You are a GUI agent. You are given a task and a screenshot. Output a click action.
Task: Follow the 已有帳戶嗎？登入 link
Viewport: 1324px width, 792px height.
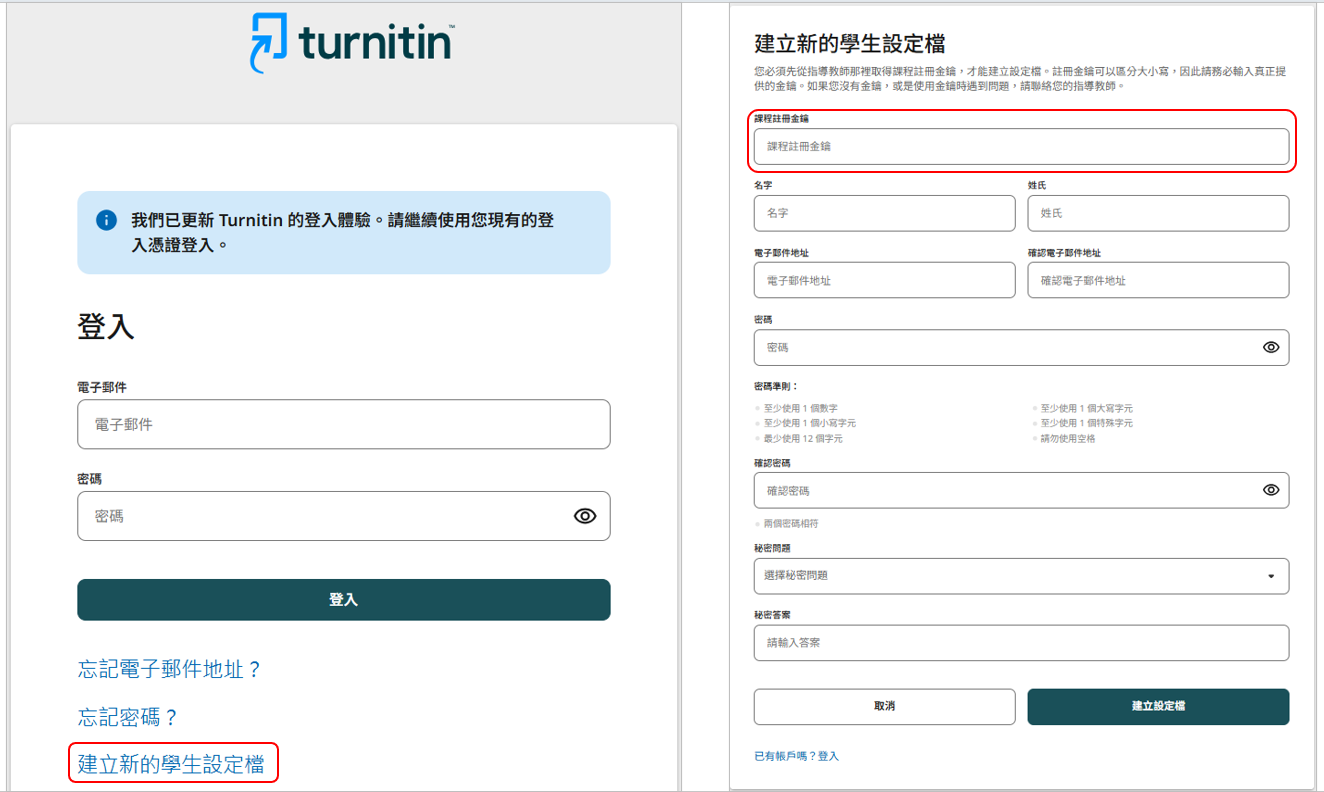coord(796,756)
